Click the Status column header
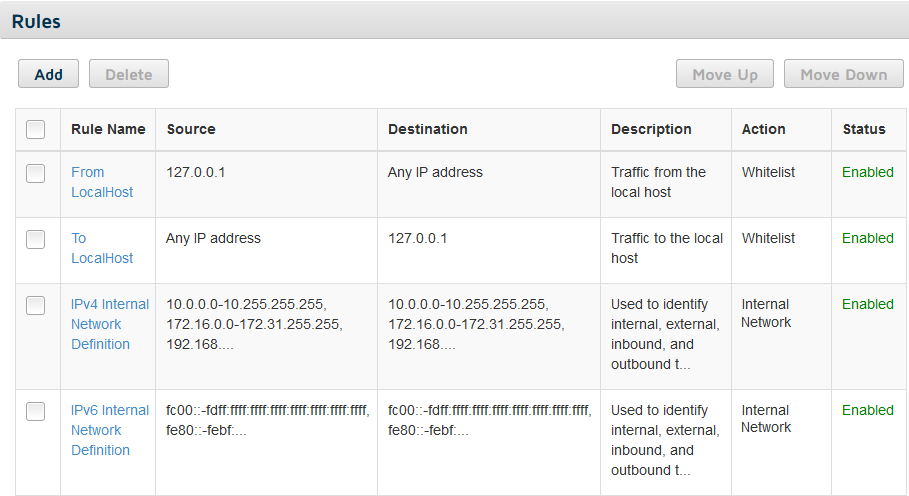 (864, 129)
